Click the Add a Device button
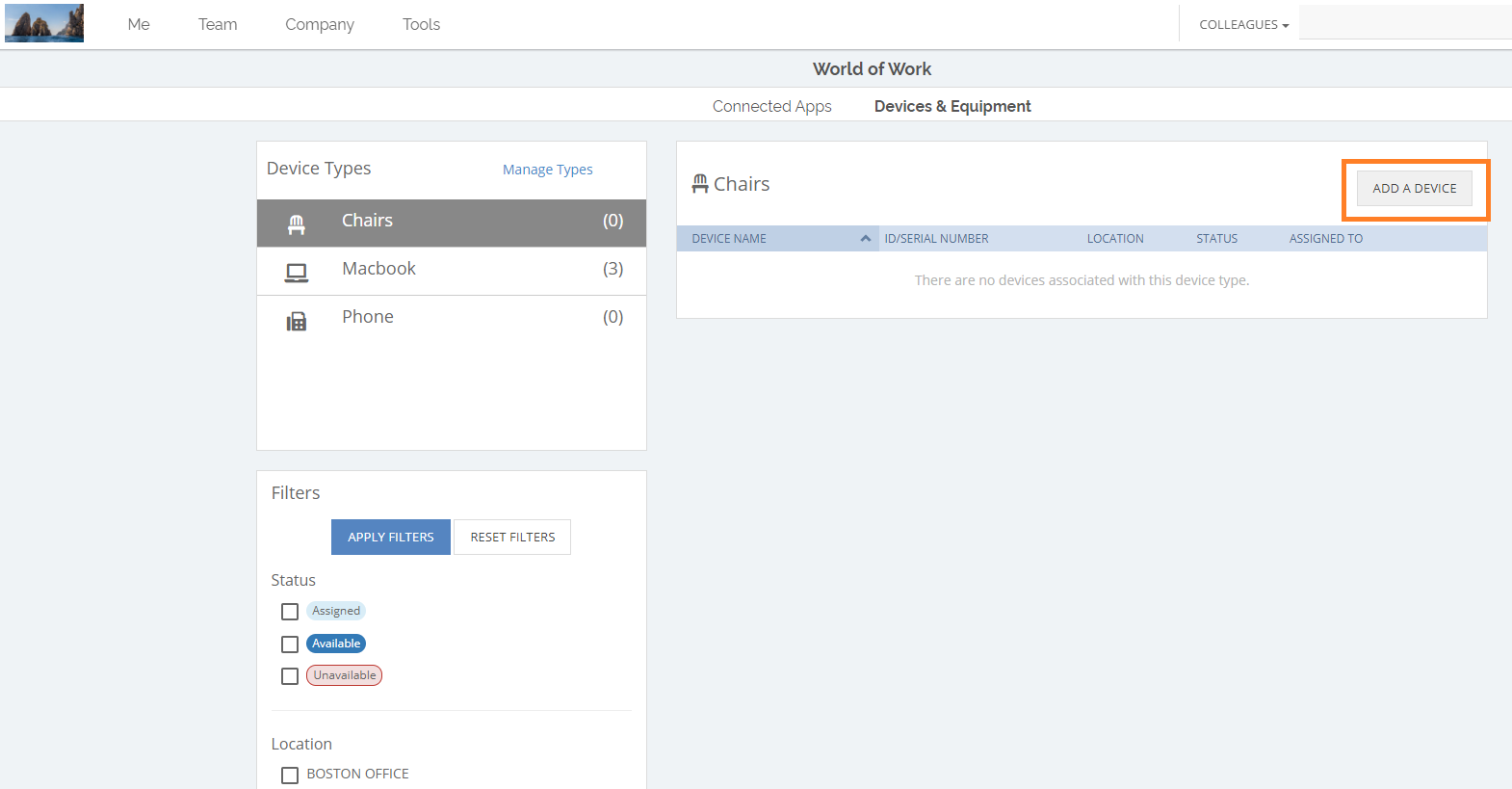This screenshot has width=1512, height=789. pyautogui.click(x=1415, y=189)
